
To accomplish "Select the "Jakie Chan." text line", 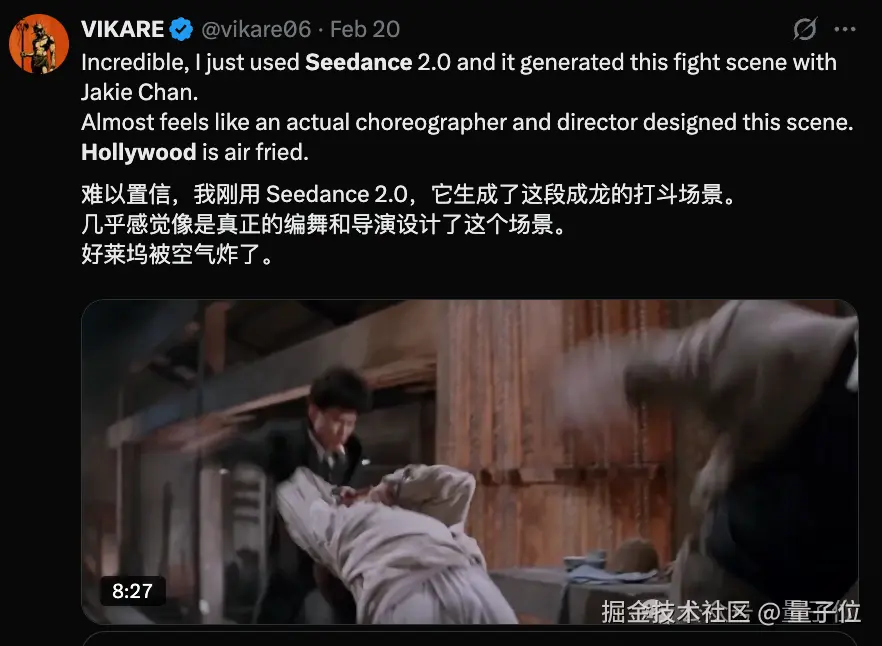I will (140, 92).
